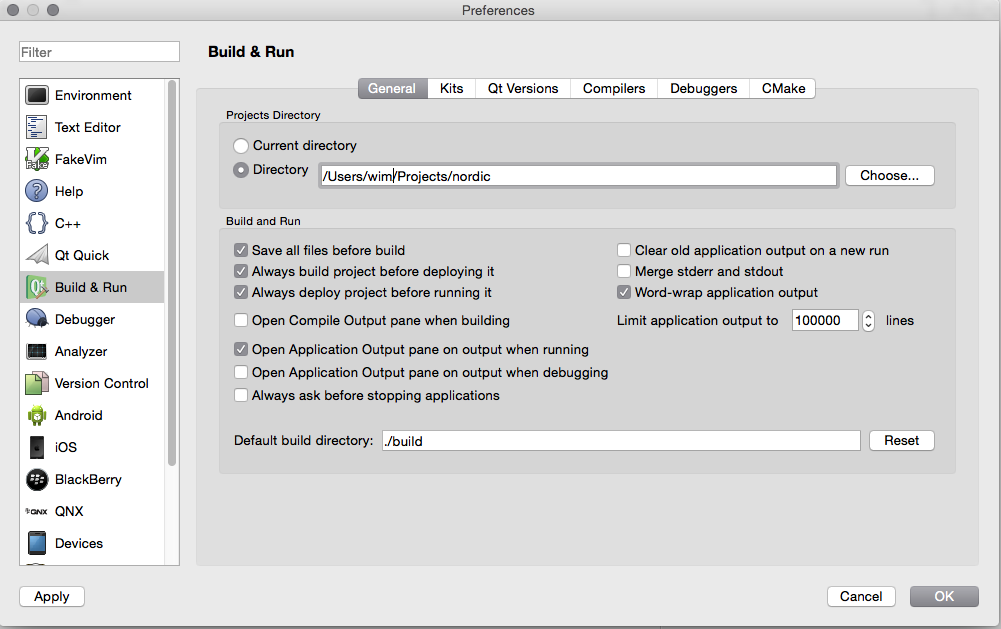Click into the projects Directory path field

578,176
